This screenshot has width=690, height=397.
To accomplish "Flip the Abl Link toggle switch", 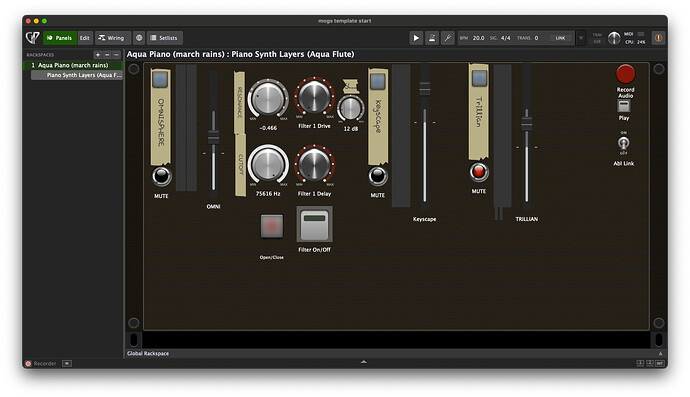I will (x=624, y=143).
